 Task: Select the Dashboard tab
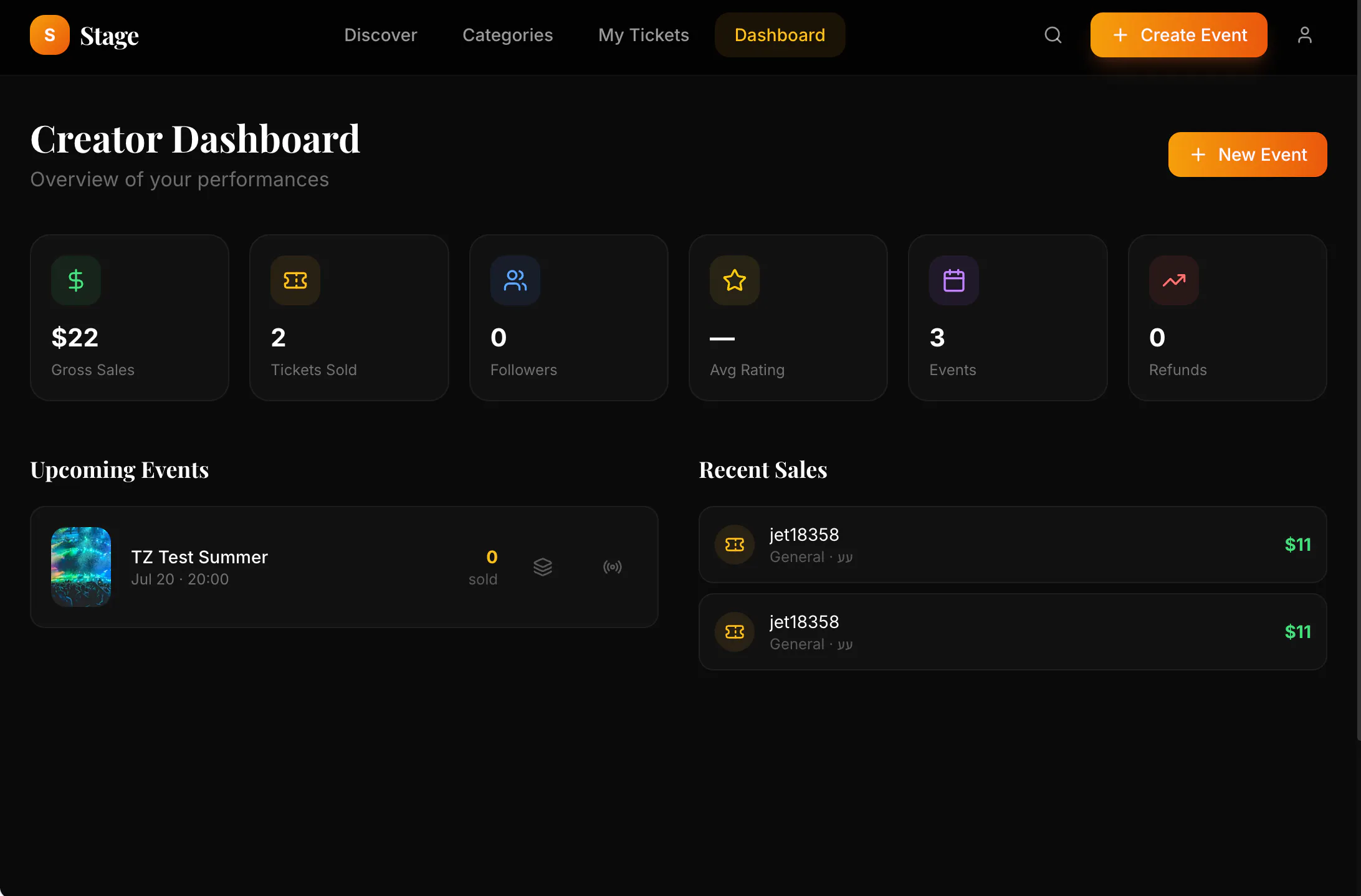(x=780, y=35)
